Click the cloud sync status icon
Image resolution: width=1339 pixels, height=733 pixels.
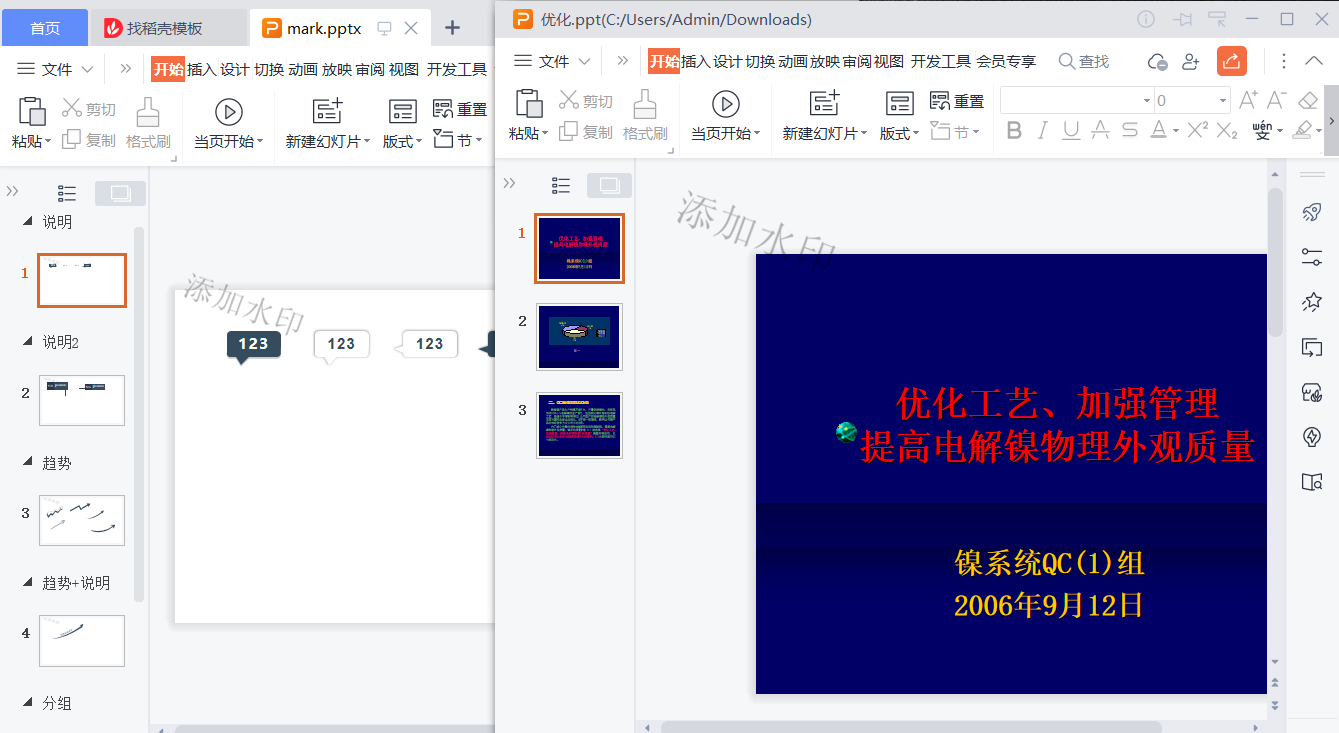click(x=1157, y=61)
